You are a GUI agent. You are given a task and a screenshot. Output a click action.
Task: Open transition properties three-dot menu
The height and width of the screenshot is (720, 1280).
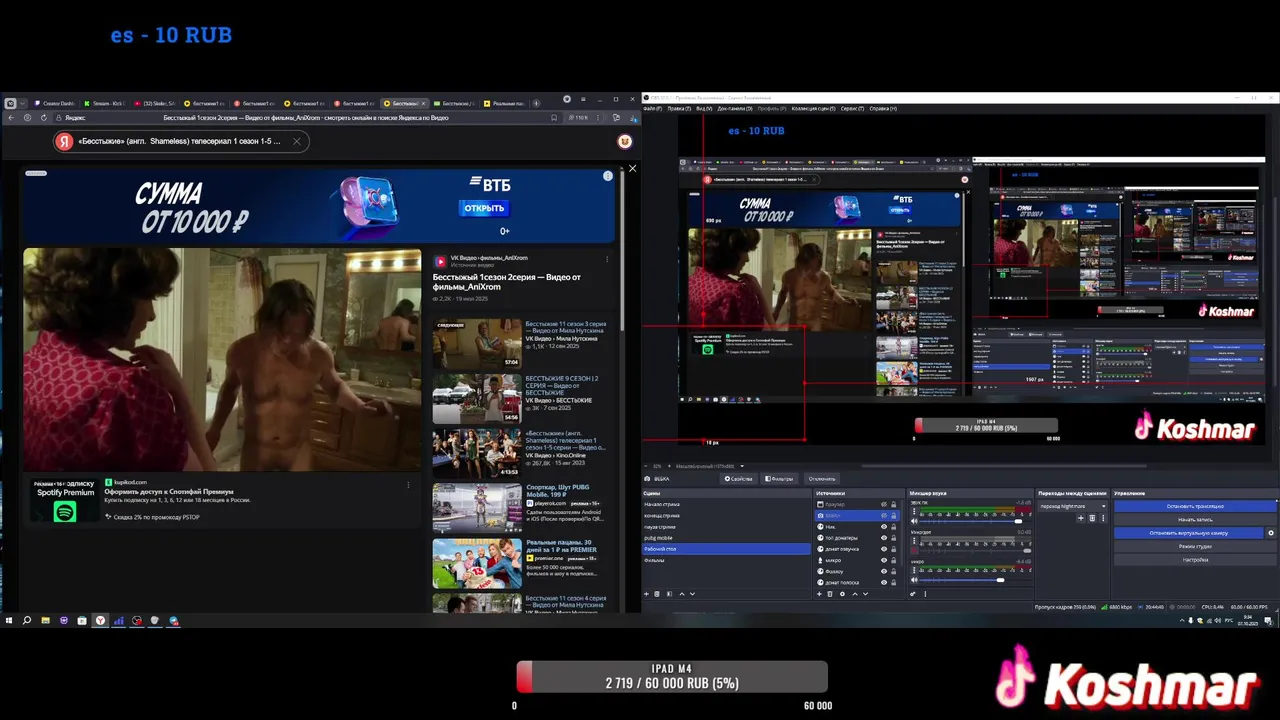(1103, 518)
